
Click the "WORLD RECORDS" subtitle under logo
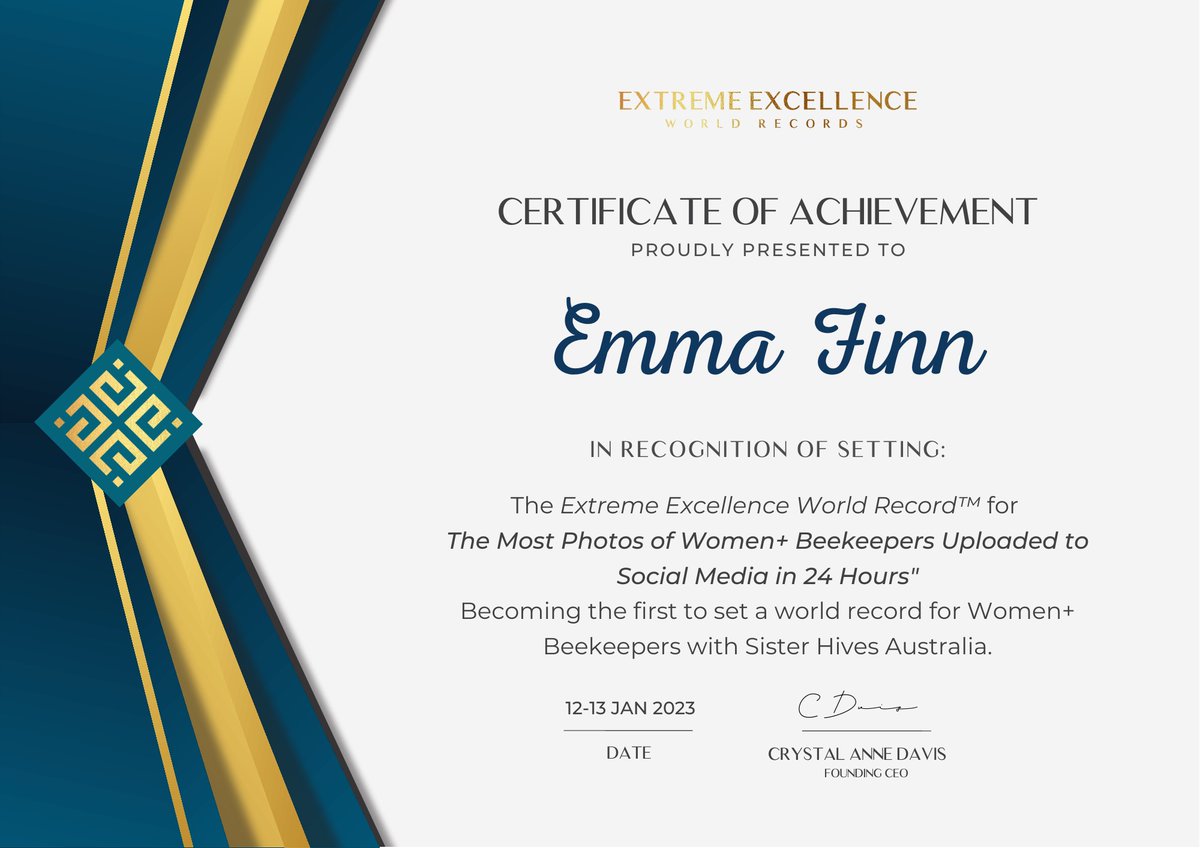click(x=767, y=123)
